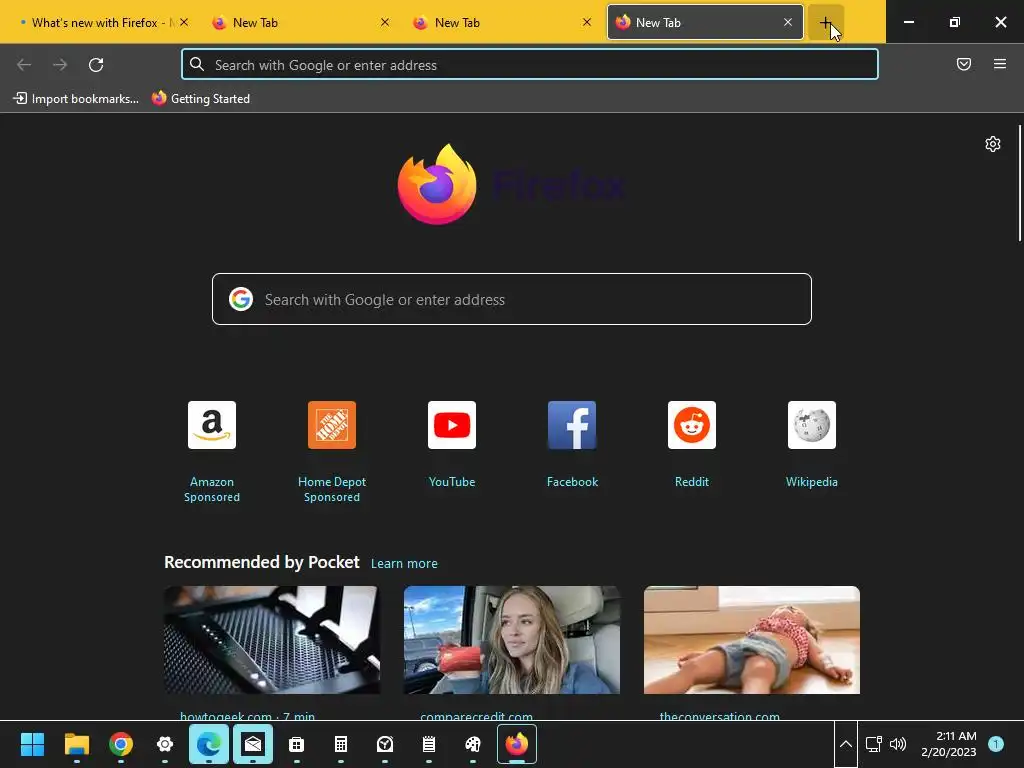This screenshot has height=768, width=1024.
Task: Open volume control in system tray
Action: pyautogui.click(x=898, y=744)
